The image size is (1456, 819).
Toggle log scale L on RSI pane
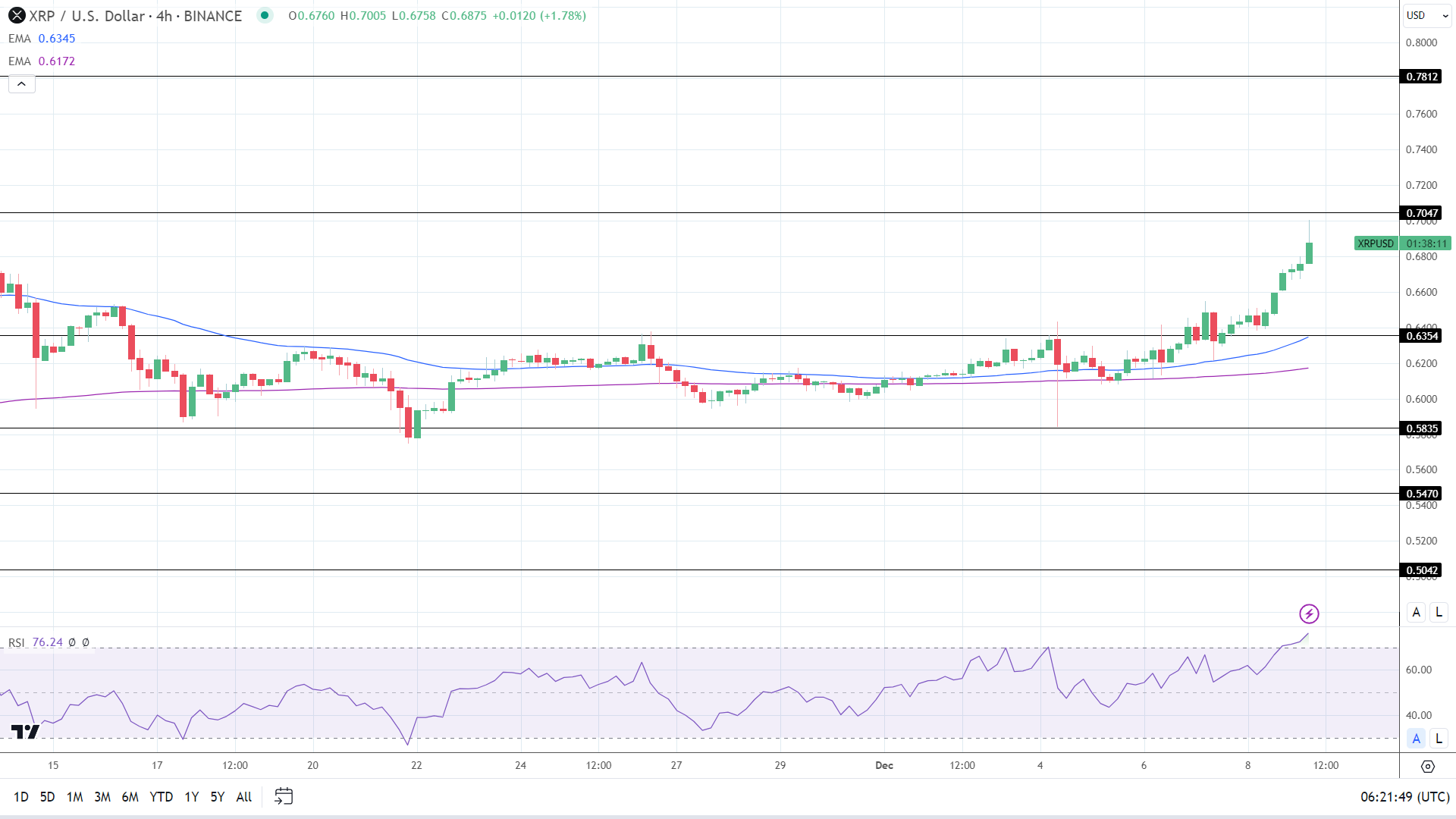pyautogui.click(x=1439, y=738)
